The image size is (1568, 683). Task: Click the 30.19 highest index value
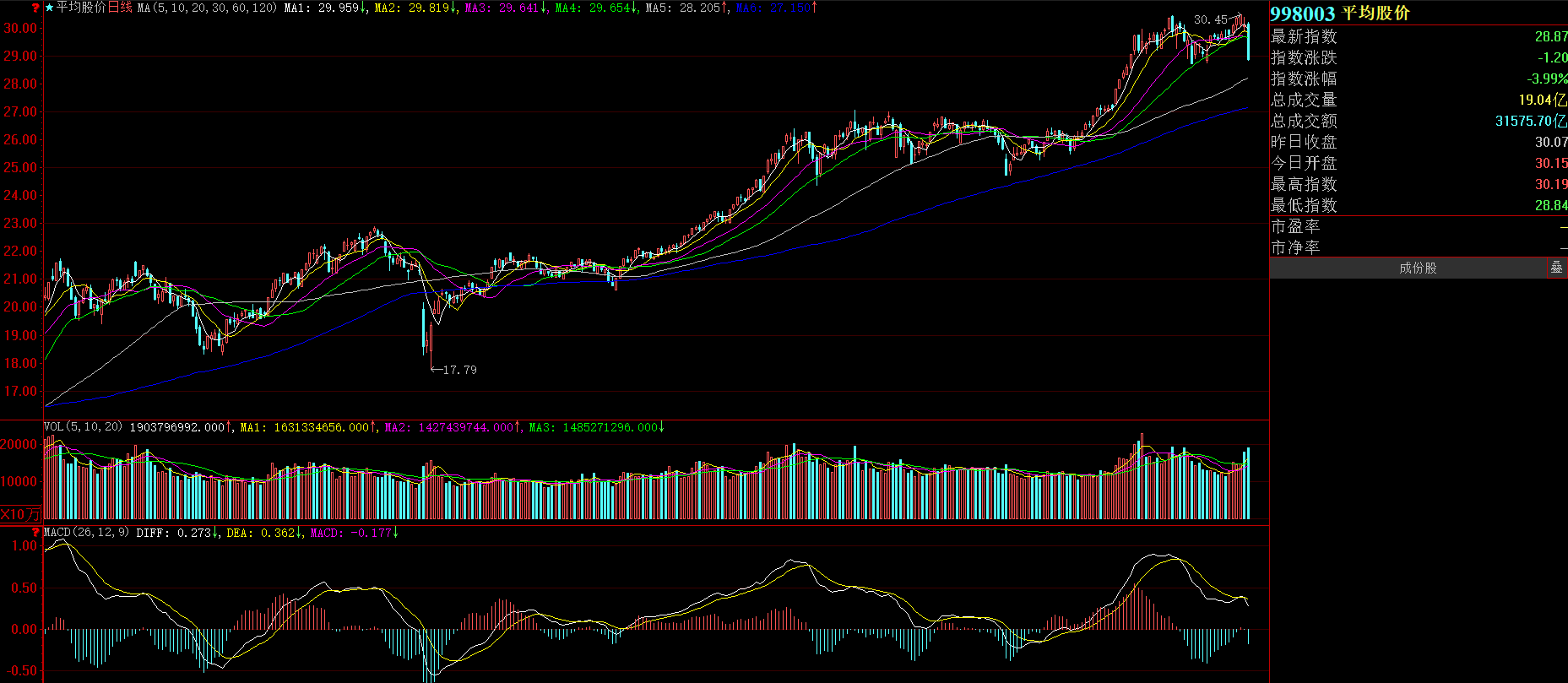pyautogui.click(x=1551, y=184)
